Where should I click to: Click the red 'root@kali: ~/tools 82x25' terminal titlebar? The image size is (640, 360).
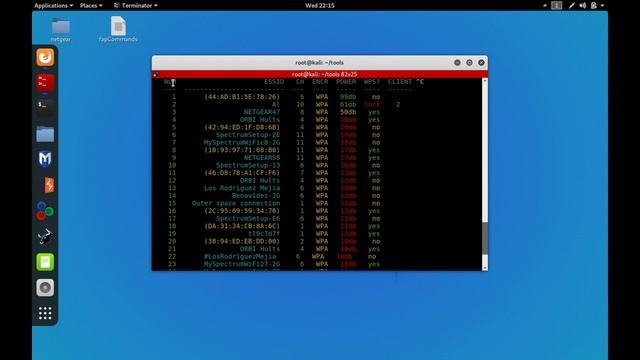pyautogui.click(x=320, y=74)
